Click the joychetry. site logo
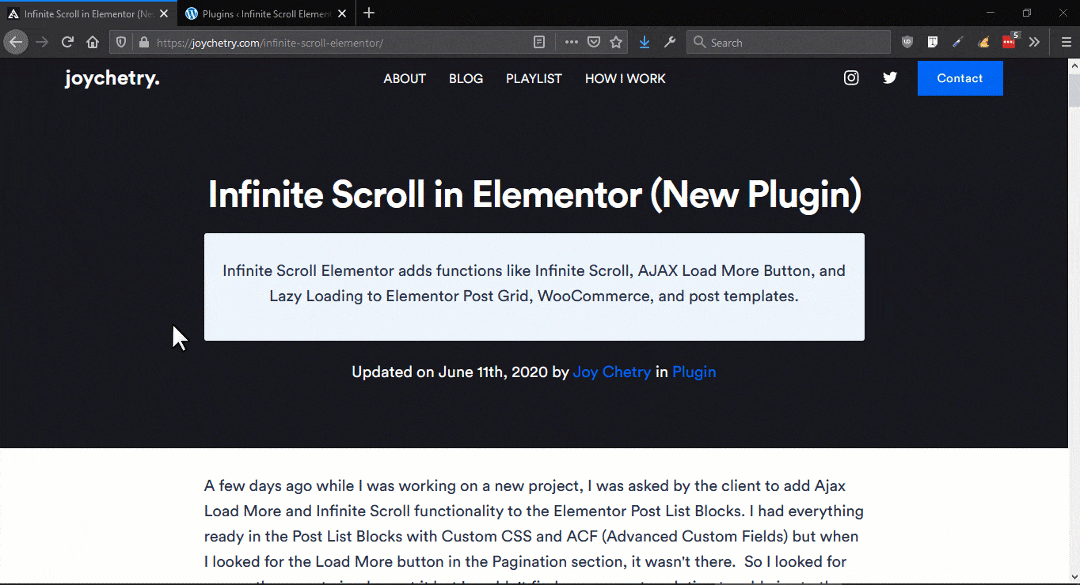Image resolution: width=1080 pixels, height=585 pixels. (x=112, y=79)
